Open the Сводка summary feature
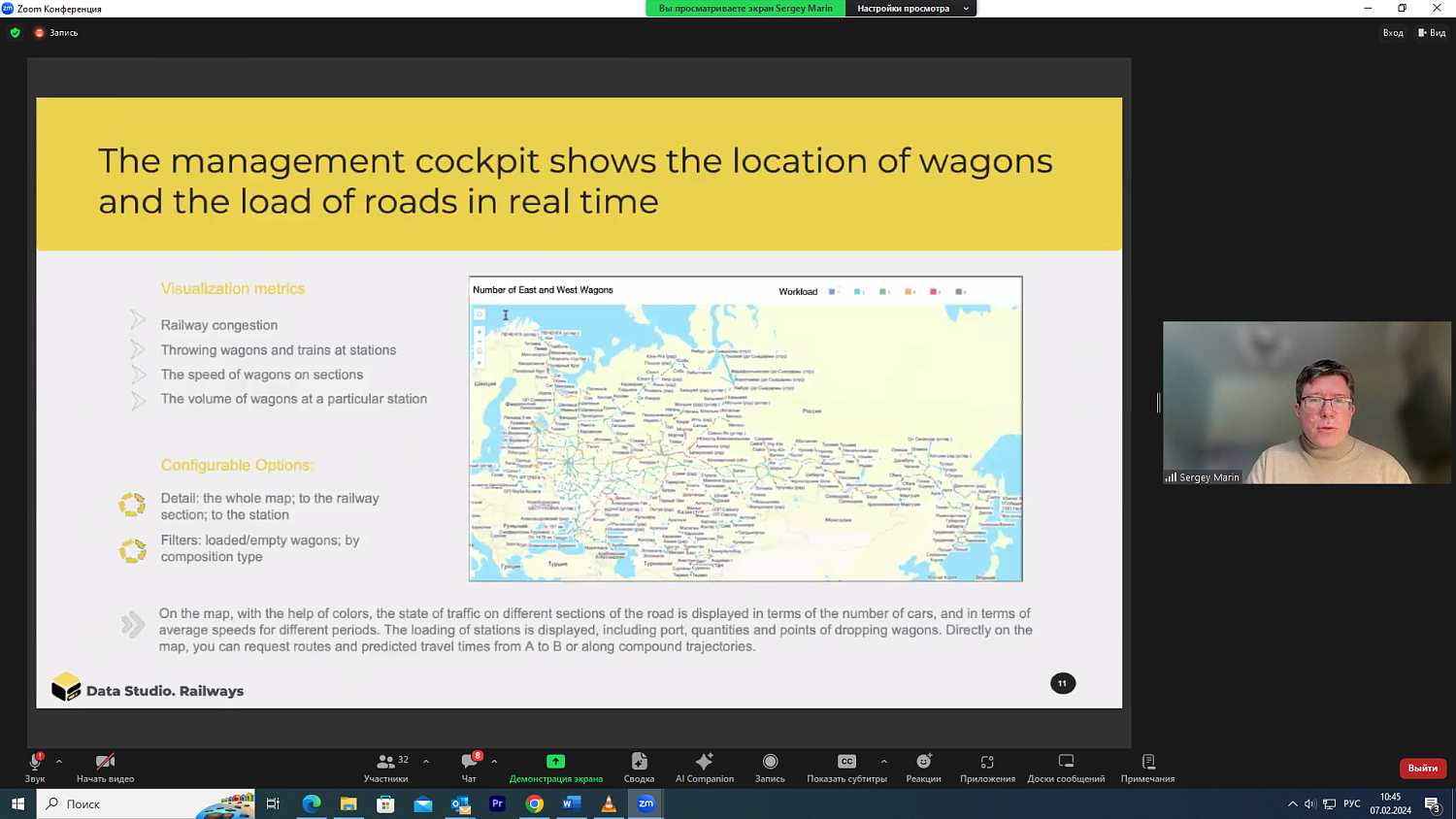 tap(639, 767)
